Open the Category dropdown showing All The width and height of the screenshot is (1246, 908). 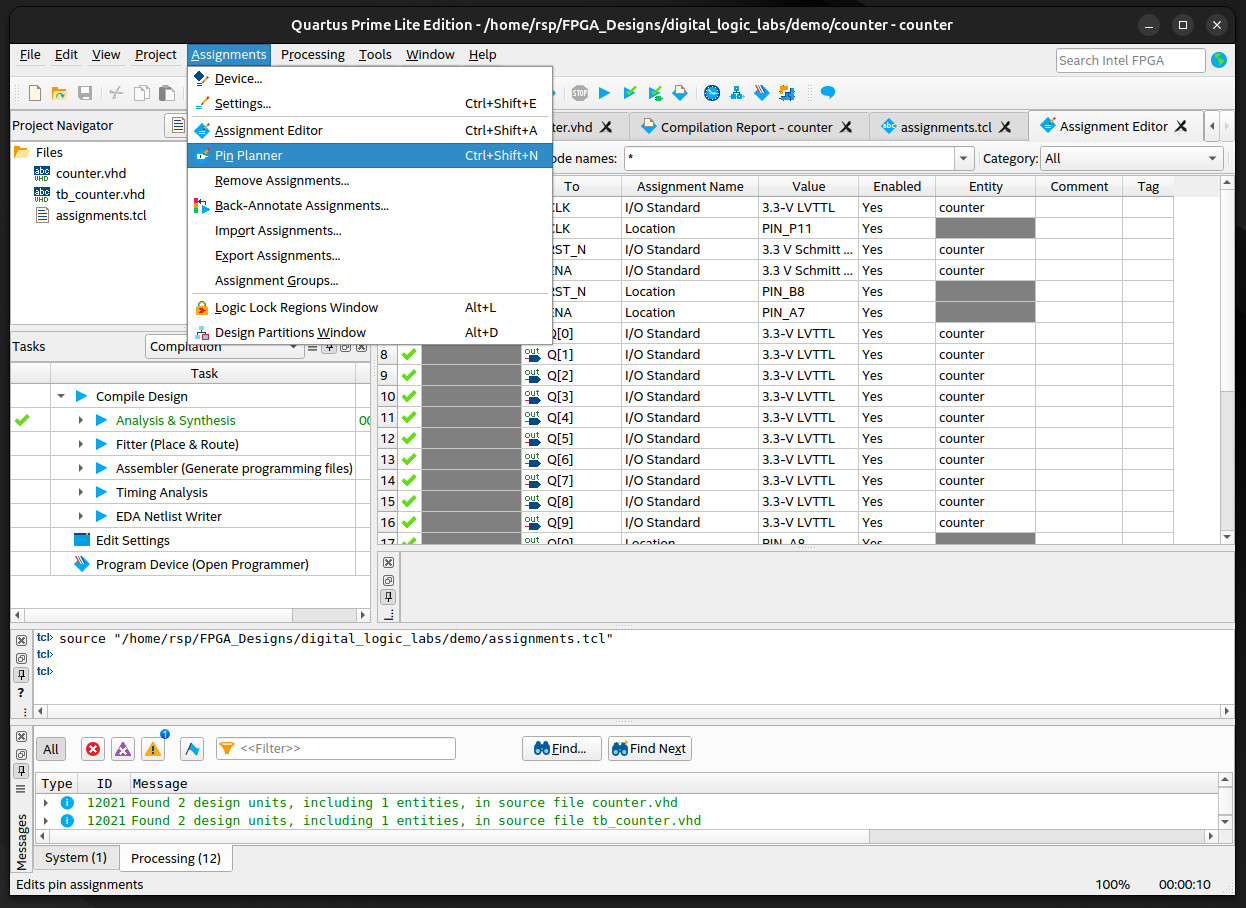pos(1131,158)
